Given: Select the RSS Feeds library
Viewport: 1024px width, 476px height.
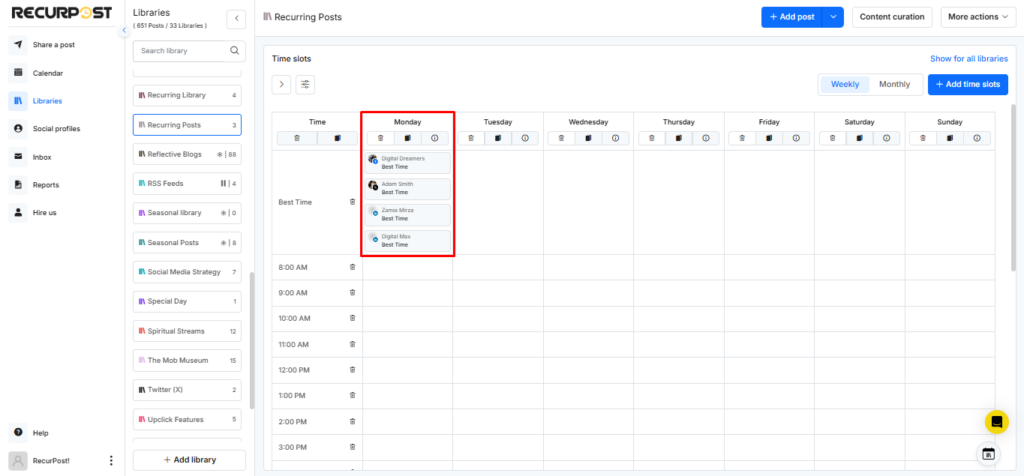Looking at the screenshot, I should (x=187, y=183).
